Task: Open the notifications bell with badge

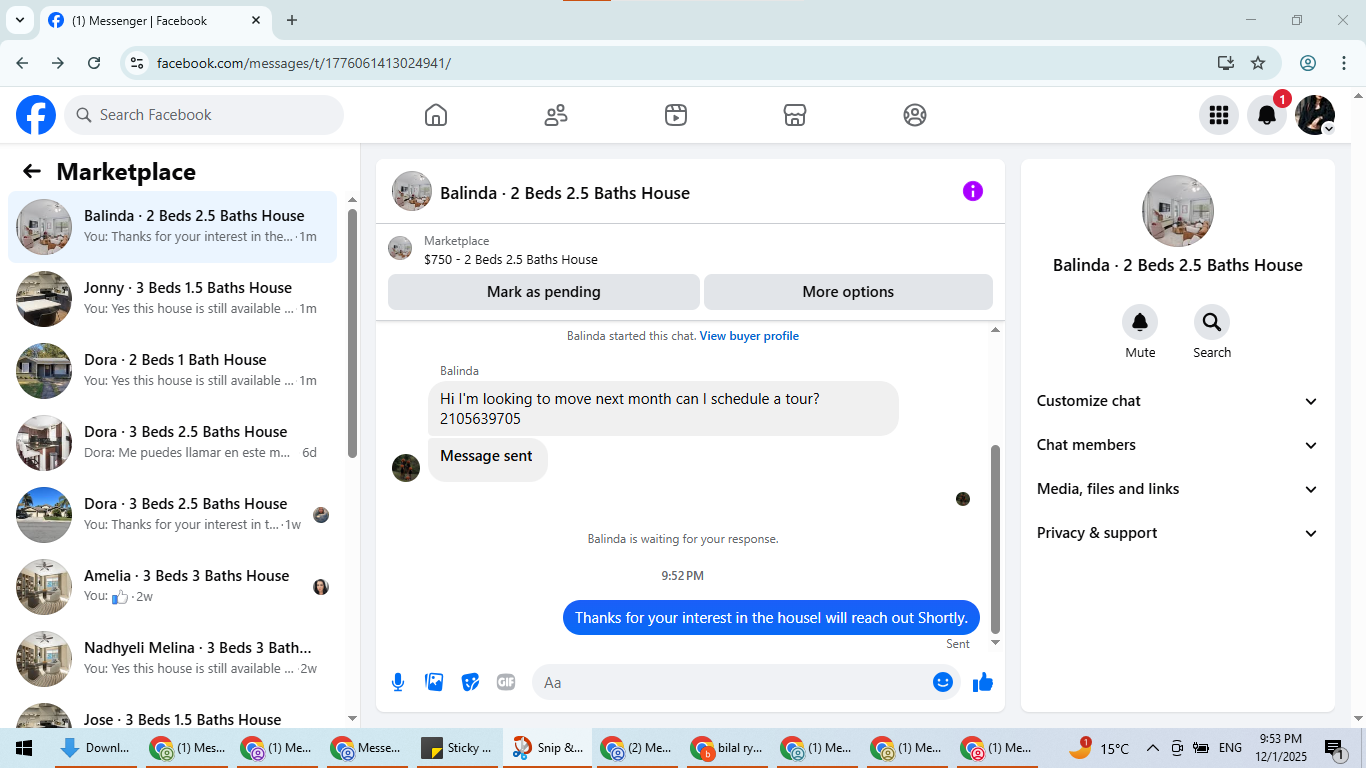Action: [x=1267, y=115]
